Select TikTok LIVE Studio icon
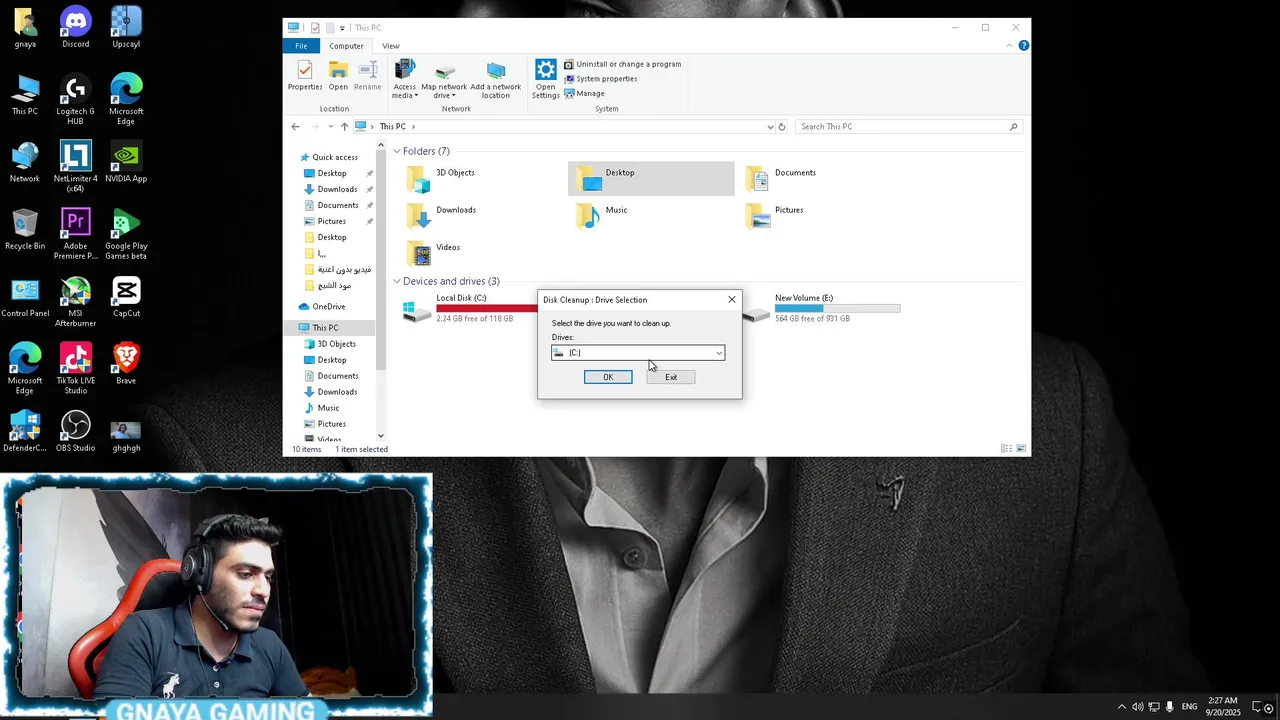This screenshot has width=1280, height=720. tap(75, 368)
